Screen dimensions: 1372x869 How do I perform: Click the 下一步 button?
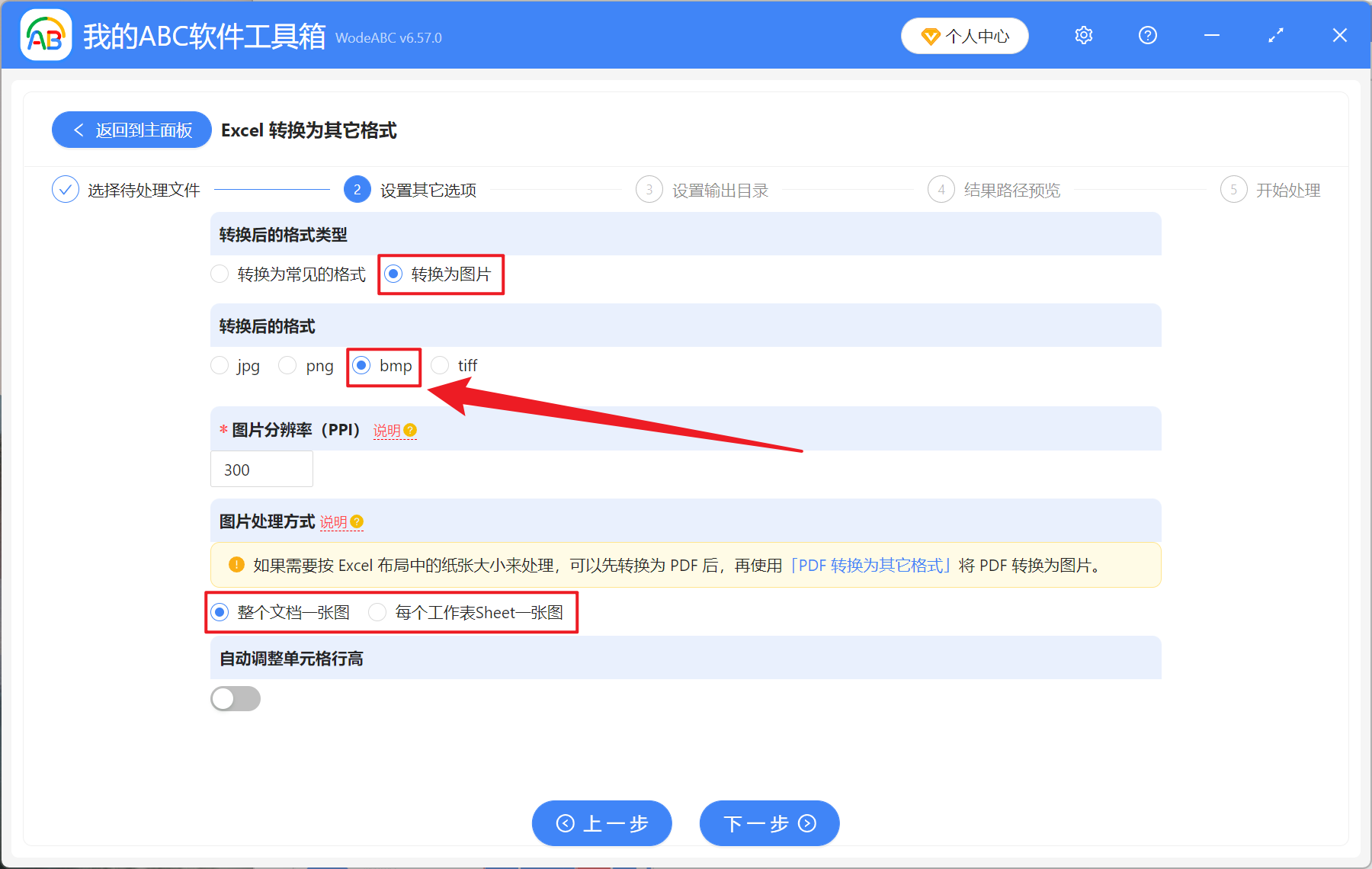[769, 823]
